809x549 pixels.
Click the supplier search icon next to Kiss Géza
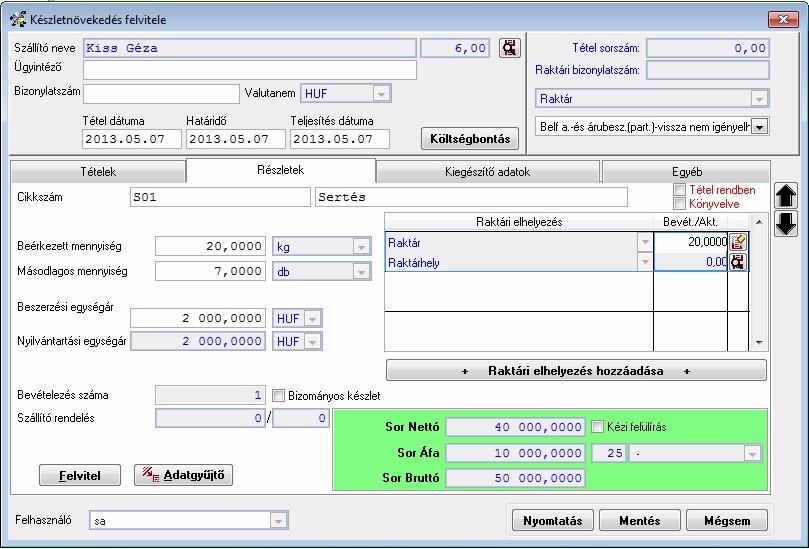[x=510, y=48]
